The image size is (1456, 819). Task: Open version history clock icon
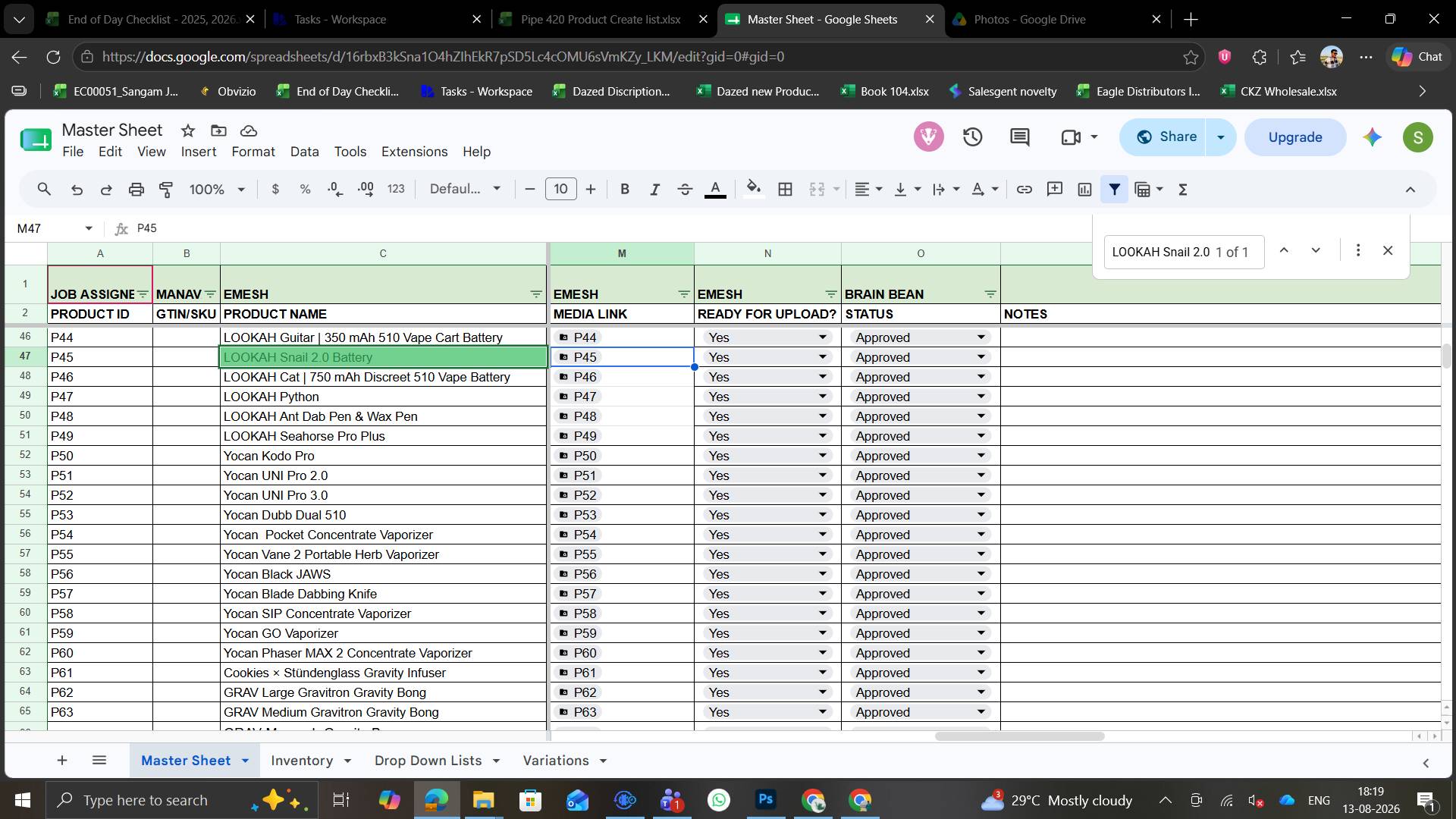(973, 137)
